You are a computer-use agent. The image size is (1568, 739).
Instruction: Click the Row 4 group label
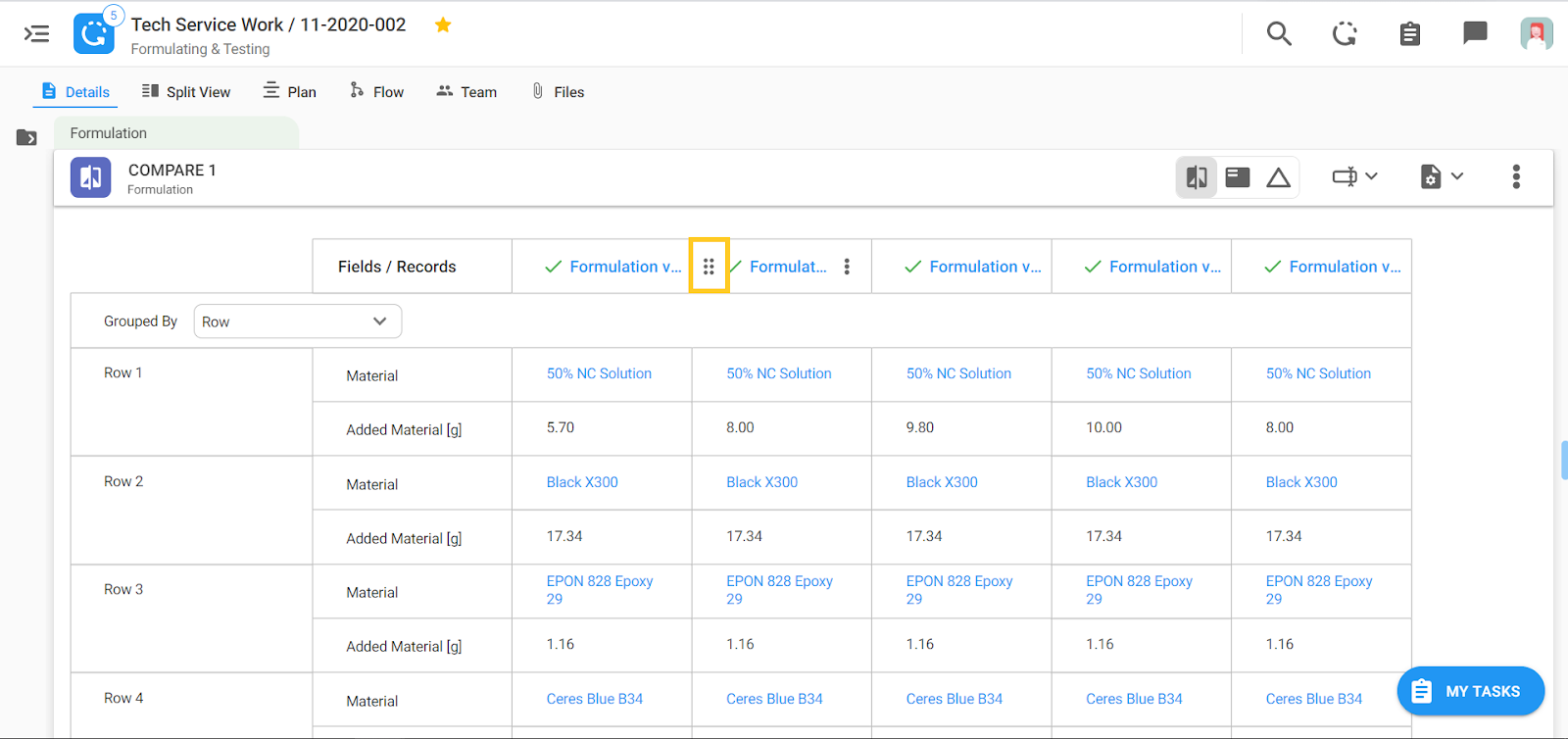click(123, 698)
